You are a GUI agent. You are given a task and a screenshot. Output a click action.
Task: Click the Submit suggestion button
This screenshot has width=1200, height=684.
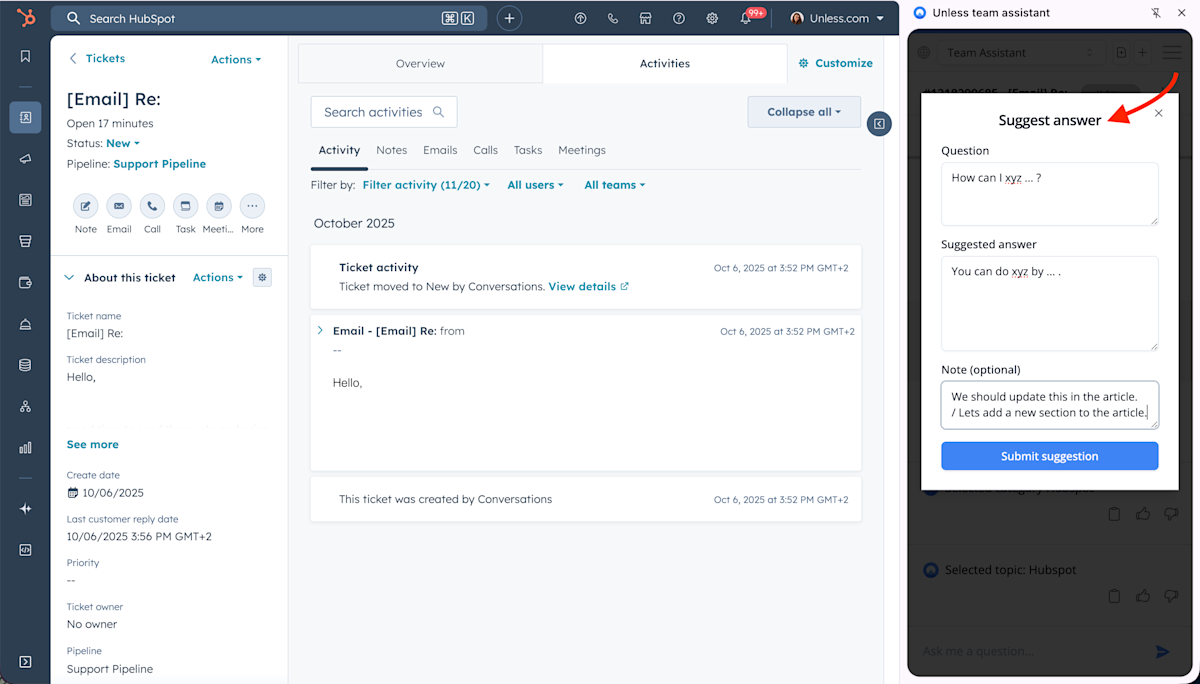coord(1049,456)
